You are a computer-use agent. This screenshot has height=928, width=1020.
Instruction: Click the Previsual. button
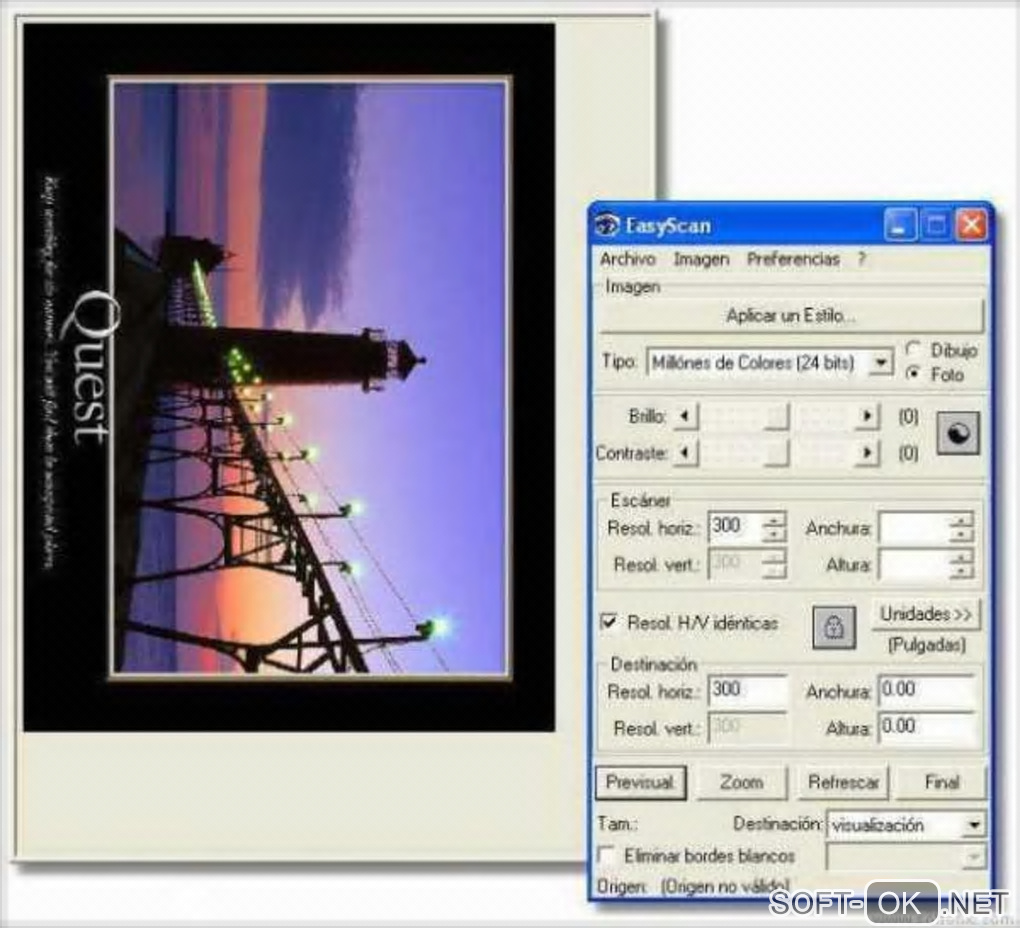click(641, 782)
